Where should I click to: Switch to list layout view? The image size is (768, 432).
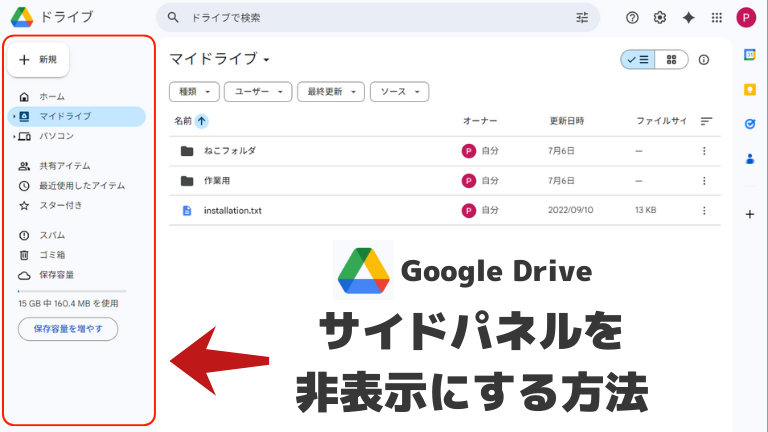point(638,60)
